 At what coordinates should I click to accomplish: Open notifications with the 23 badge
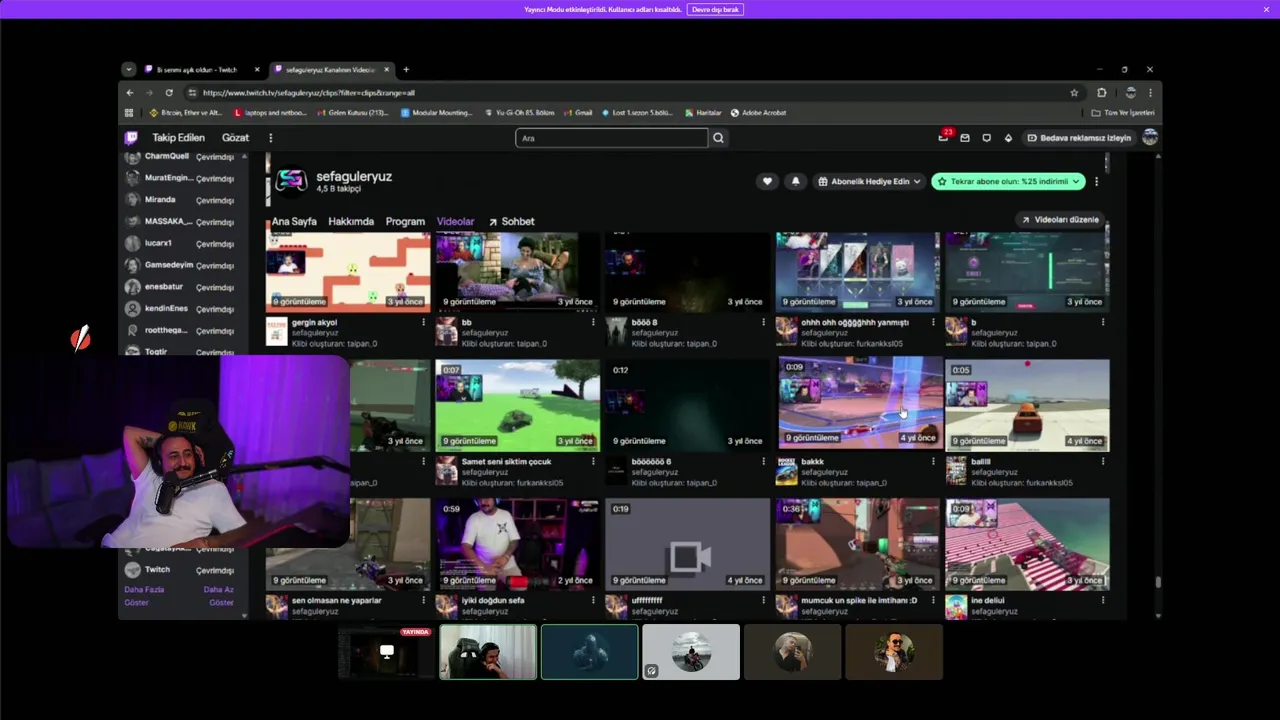point(943,137)
